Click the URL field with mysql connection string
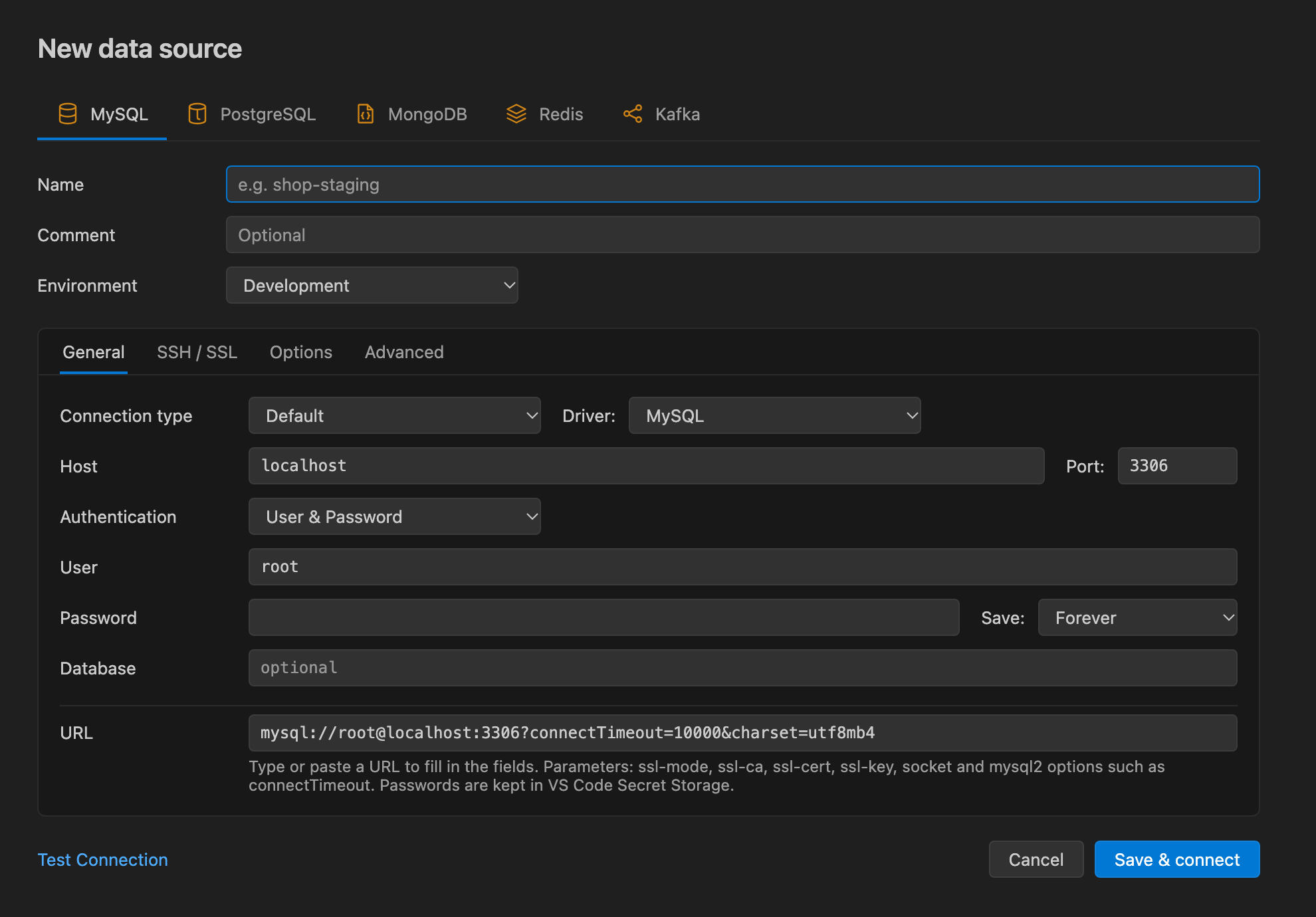1316x917 pixels. 743,734
